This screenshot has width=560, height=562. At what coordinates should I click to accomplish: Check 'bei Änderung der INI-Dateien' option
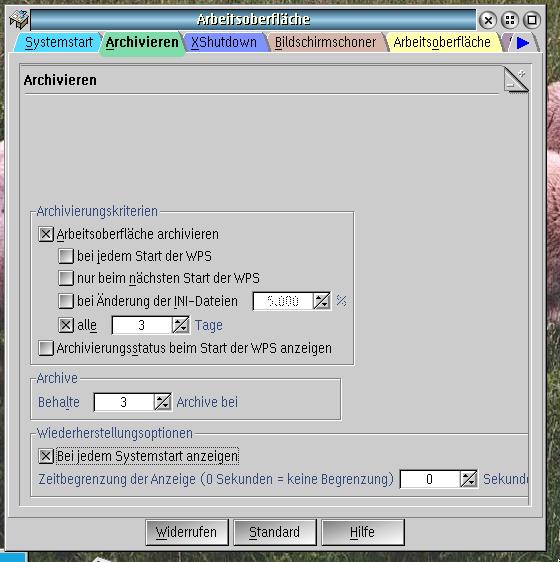[x=66, y=301]
